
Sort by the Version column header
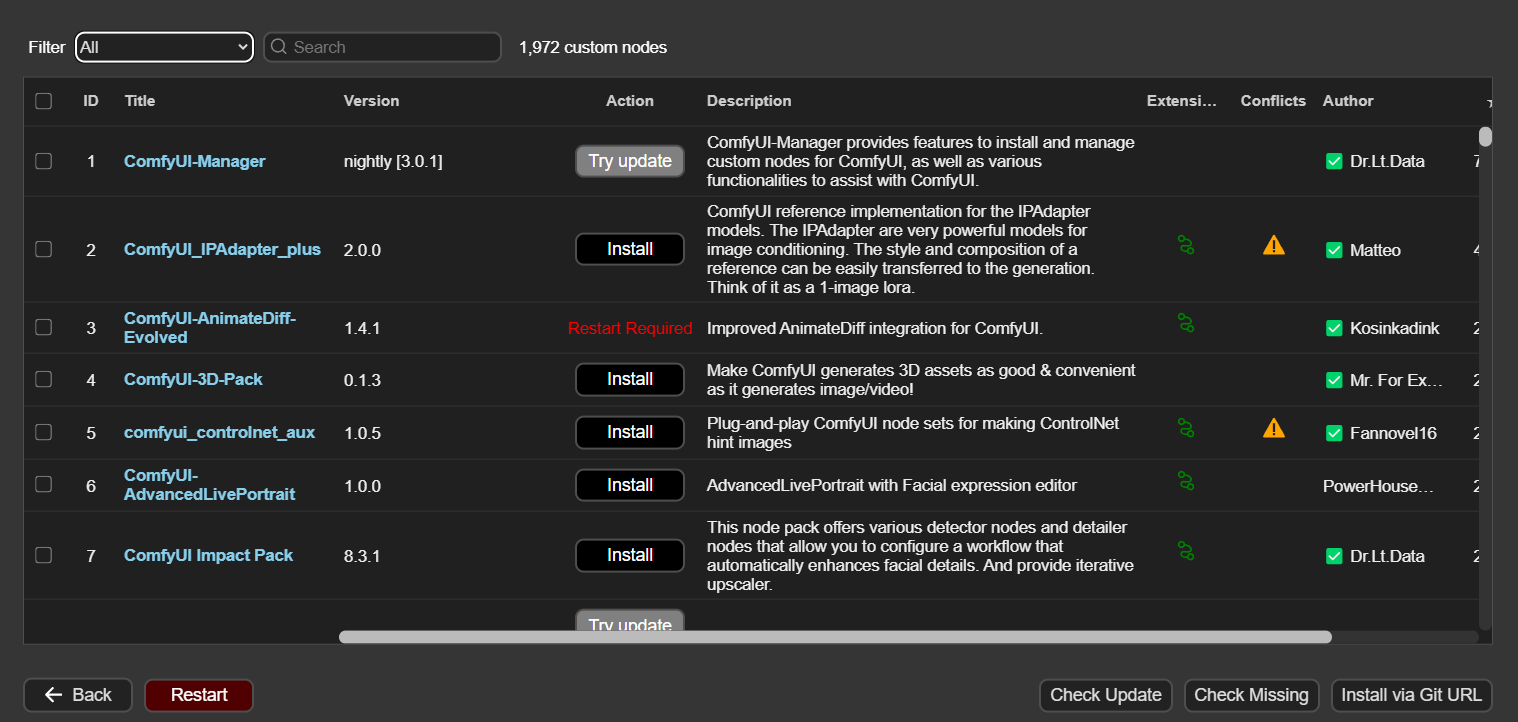(x=371, y=101)
